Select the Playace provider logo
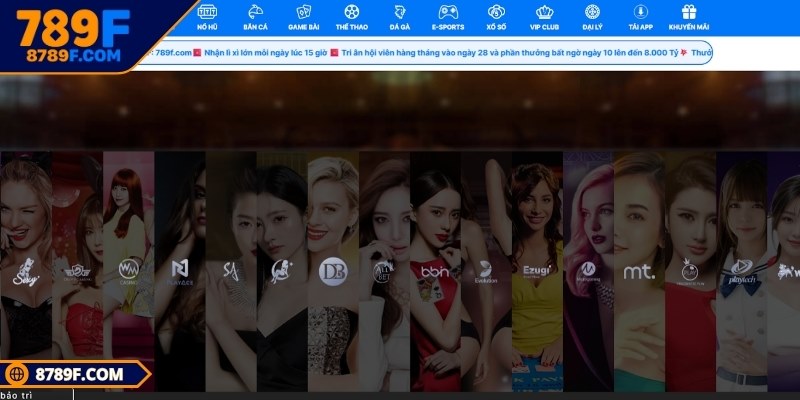Screen dimensions: 800x400 click(x=180, y=271)
